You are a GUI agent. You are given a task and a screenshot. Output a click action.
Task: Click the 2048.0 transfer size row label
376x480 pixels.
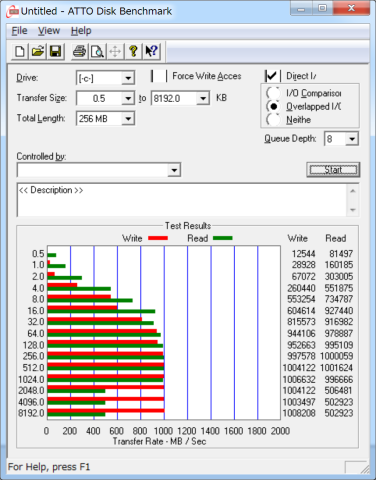click(x=31, y=390)
